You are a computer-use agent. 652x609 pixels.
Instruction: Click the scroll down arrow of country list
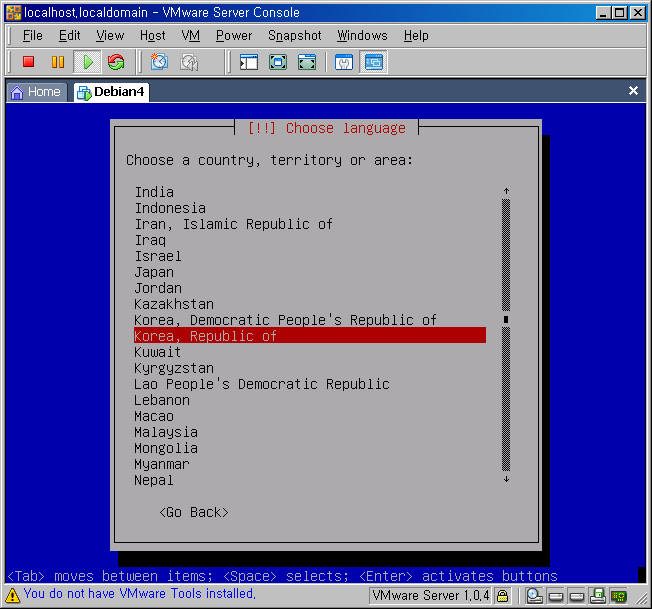coord(506,479)
